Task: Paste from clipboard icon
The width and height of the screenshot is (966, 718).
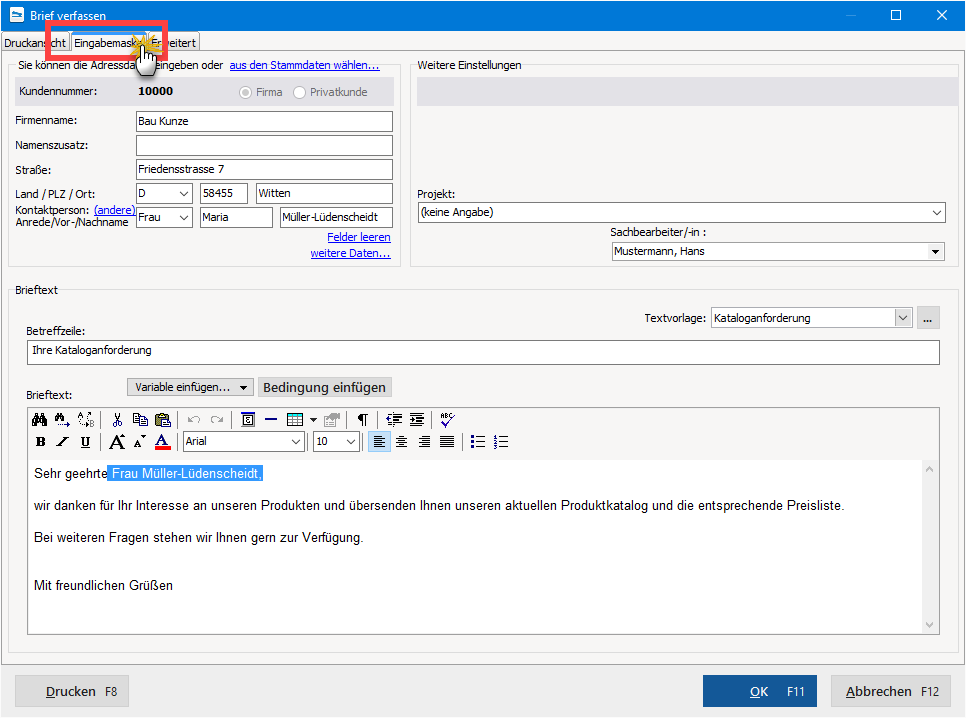Action: pos(163,420)
